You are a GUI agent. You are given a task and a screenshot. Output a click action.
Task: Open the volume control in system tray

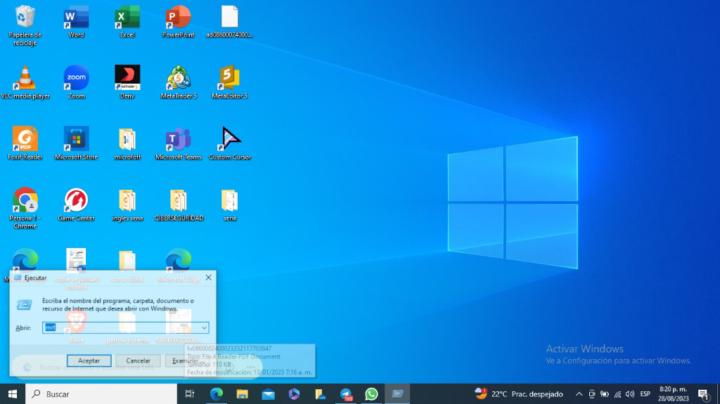point(630,394)
